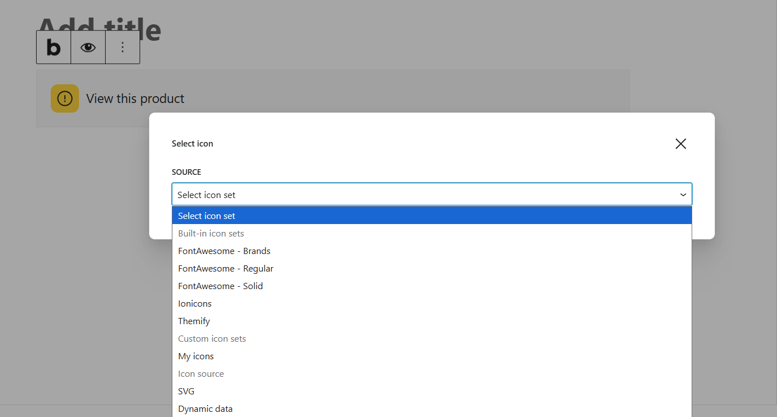Click the 'Select icon' dialog title
Screen dimensions: 777x417
click(192, 144)
